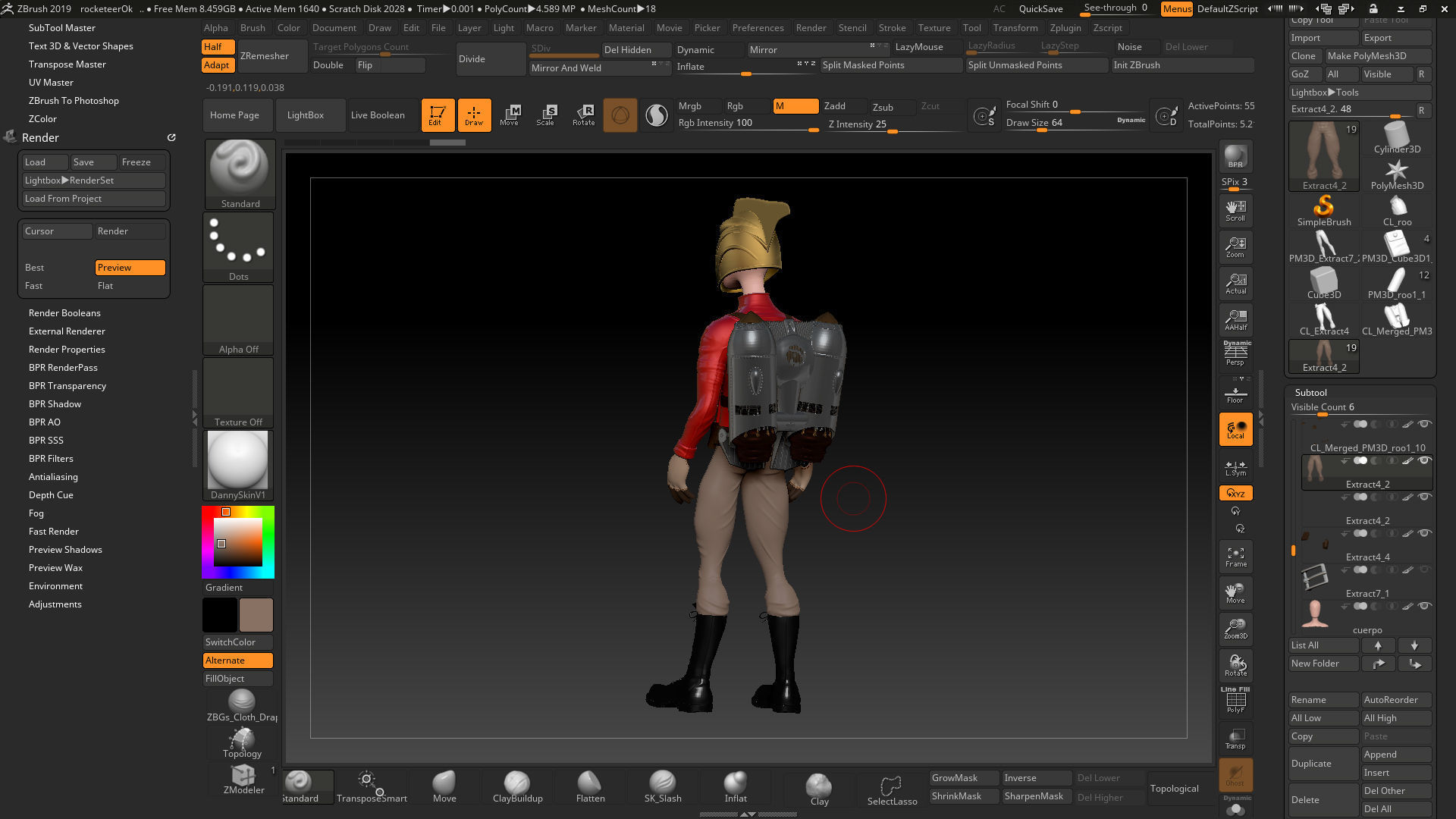
Task: Open the Stroke menu
Action: click(892, 28)
